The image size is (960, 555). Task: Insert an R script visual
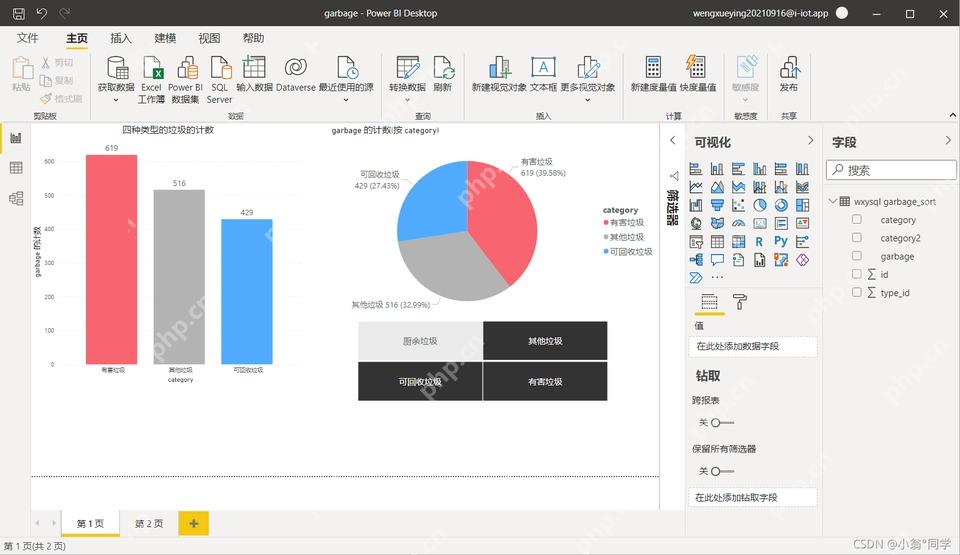[x=759, y=242]
